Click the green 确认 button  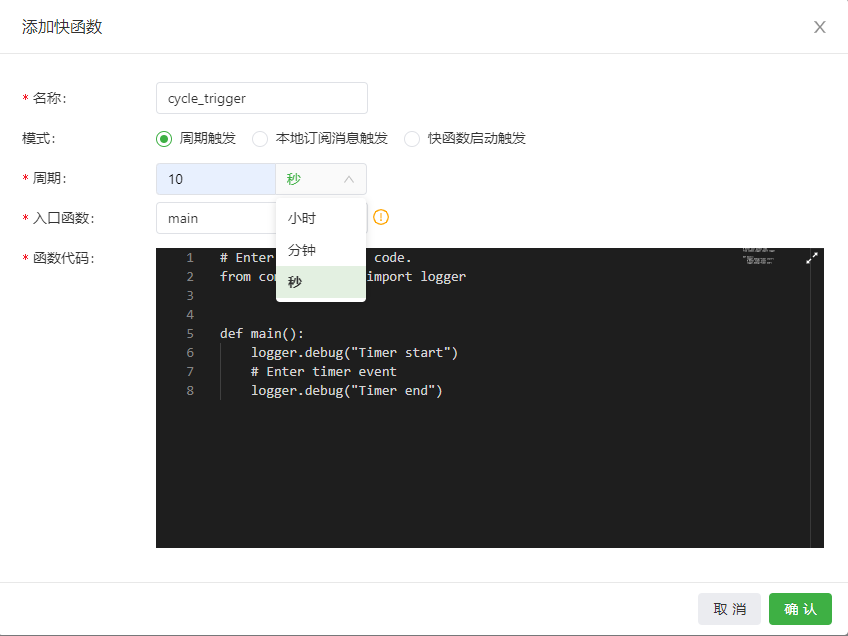(800, 609)
